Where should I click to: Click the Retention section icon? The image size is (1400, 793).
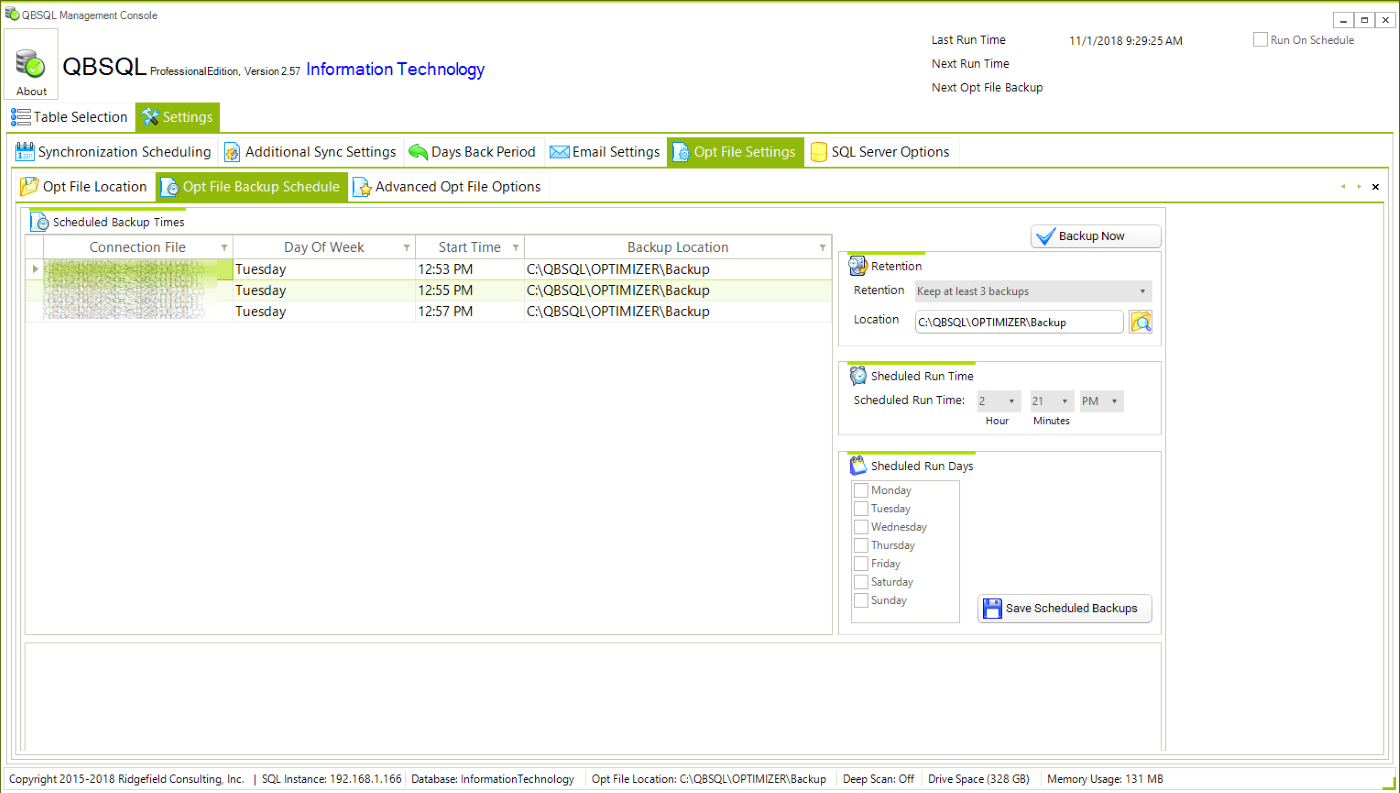(858, 266)
